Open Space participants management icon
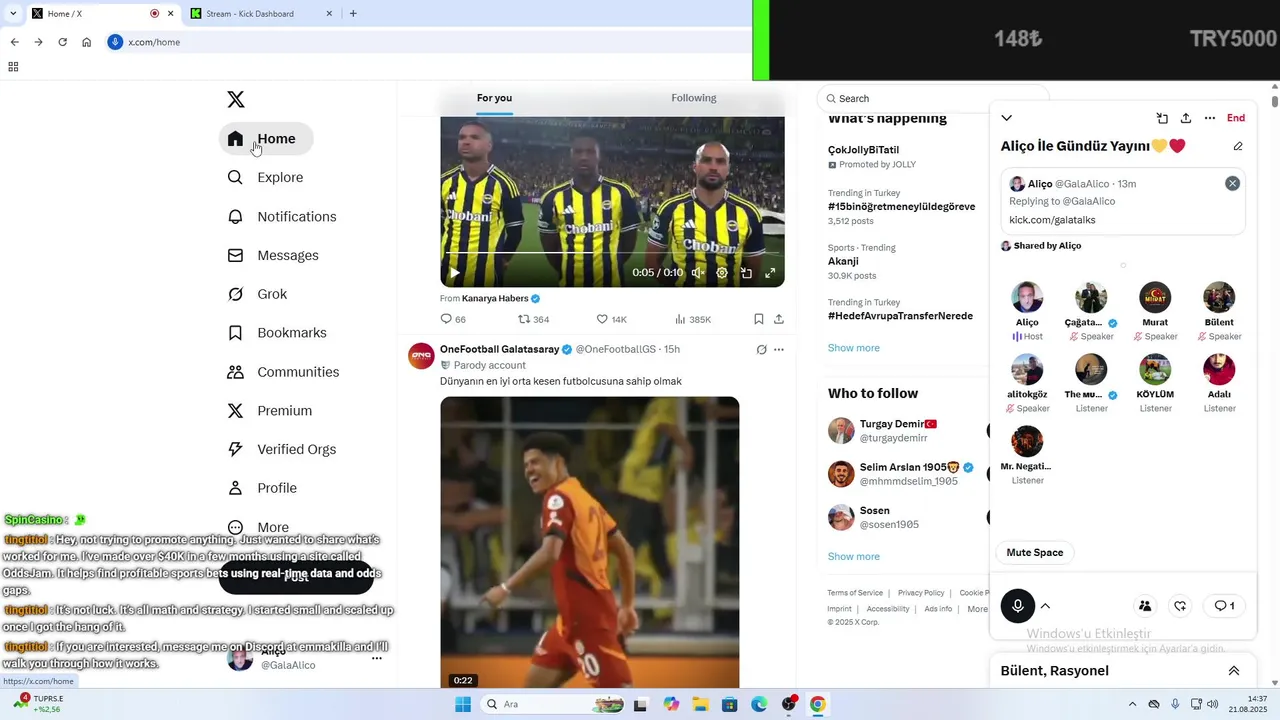 click(x=1145, y=606)
